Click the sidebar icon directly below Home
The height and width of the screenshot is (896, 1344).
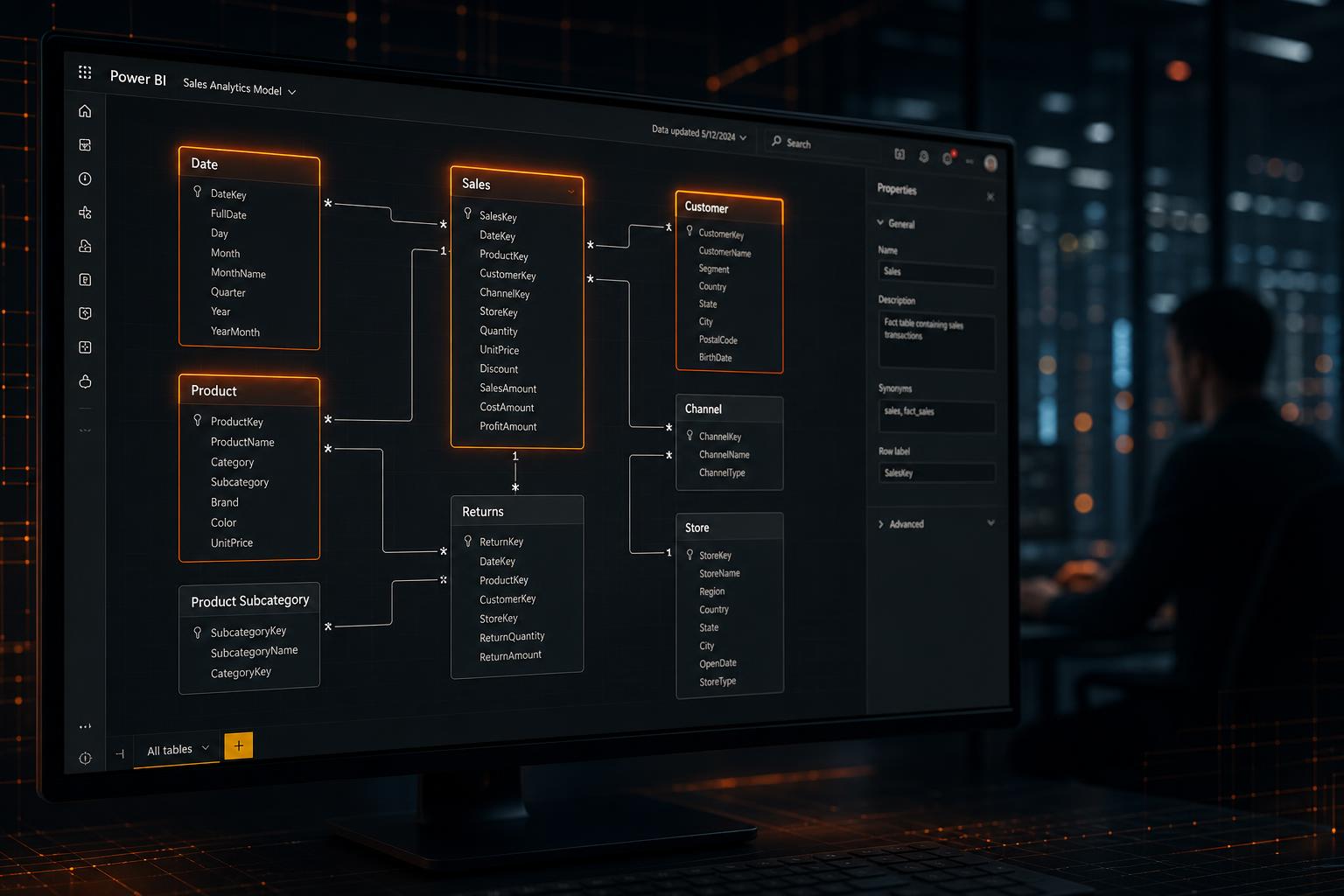point(85,145)
